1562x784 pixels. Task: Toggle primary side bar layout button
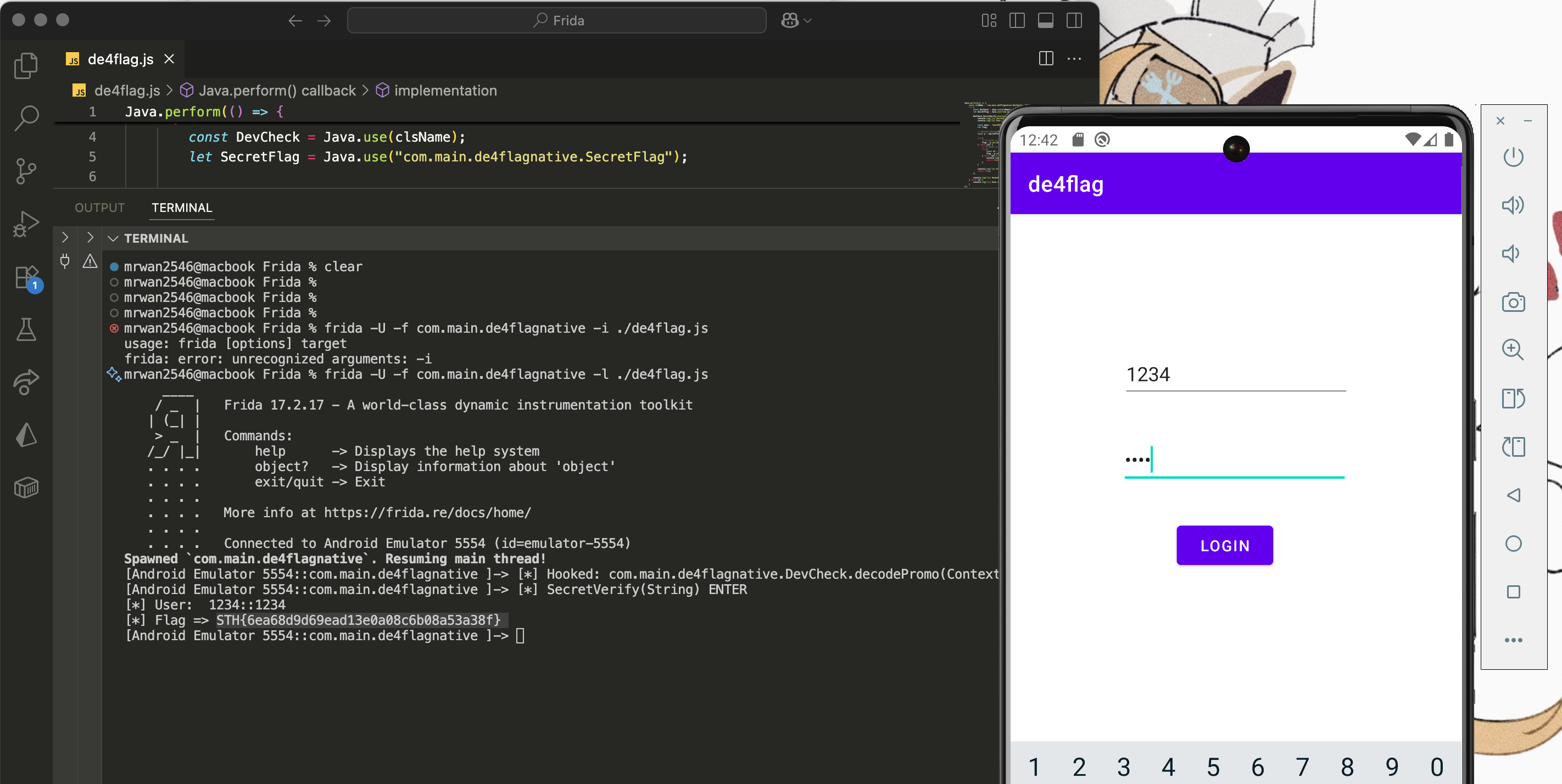click(x=1017, y=21)
